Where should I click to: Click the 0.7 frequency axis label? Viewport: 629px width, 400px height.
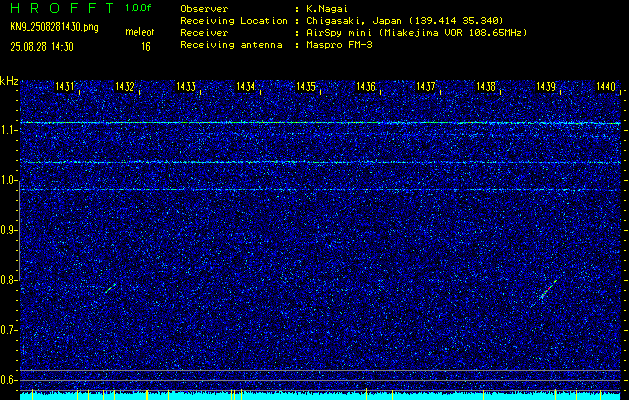point(8,330)
